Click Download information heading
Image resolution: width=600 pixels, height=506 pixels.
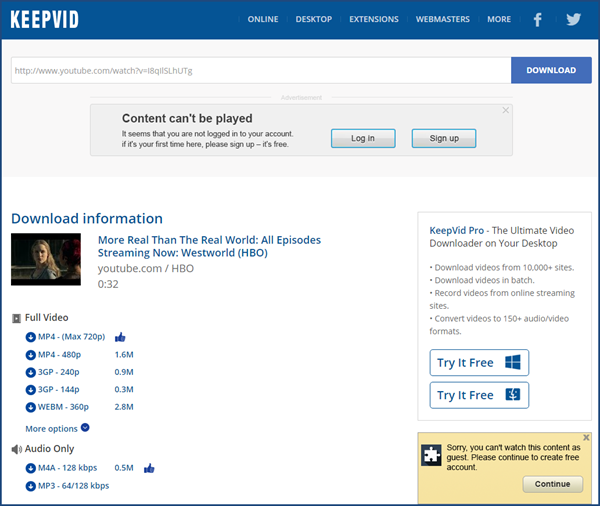pos(87,219)
